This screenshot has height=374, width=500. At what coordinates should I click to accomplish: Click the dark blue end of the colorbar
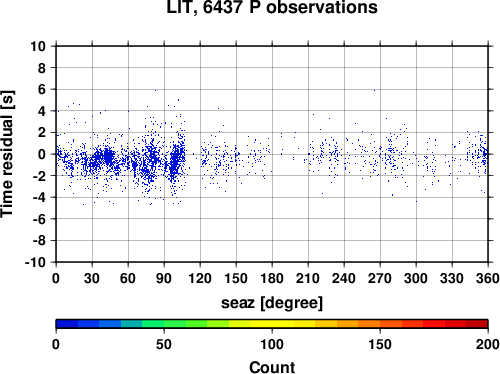pyautogui.click(x=67, y=324)
